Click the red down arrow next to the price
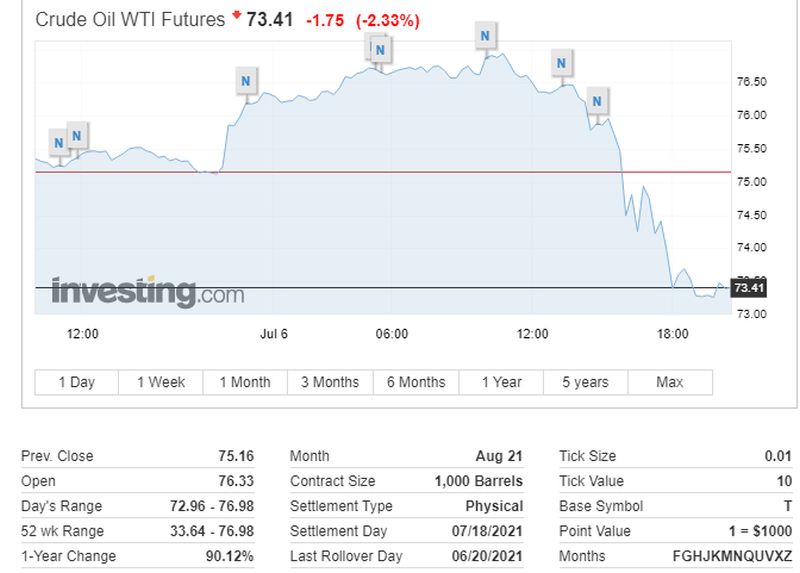The width and height of the screenshot is (800, 573). coord(236,15)
